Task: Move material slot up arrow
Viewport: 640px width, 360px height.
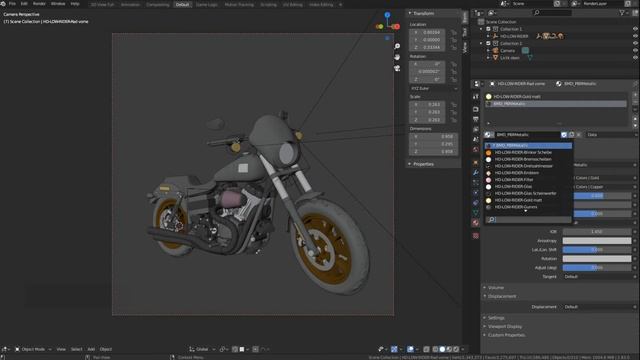Action: (x=635, y=119)
